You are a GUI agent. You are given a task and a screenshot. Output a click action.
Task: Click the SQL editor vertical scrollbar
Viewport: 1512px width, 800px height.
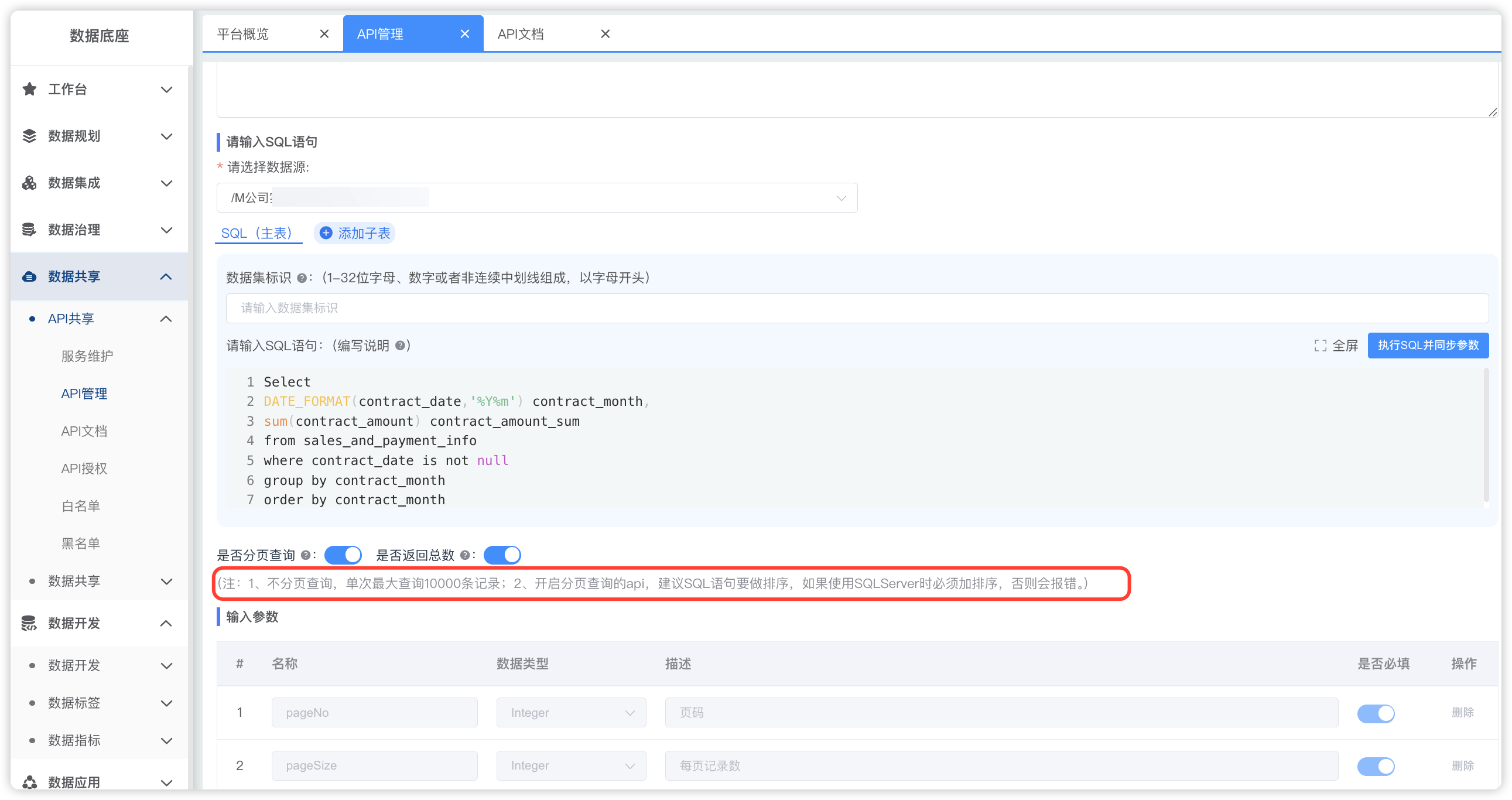point(1486,435)
